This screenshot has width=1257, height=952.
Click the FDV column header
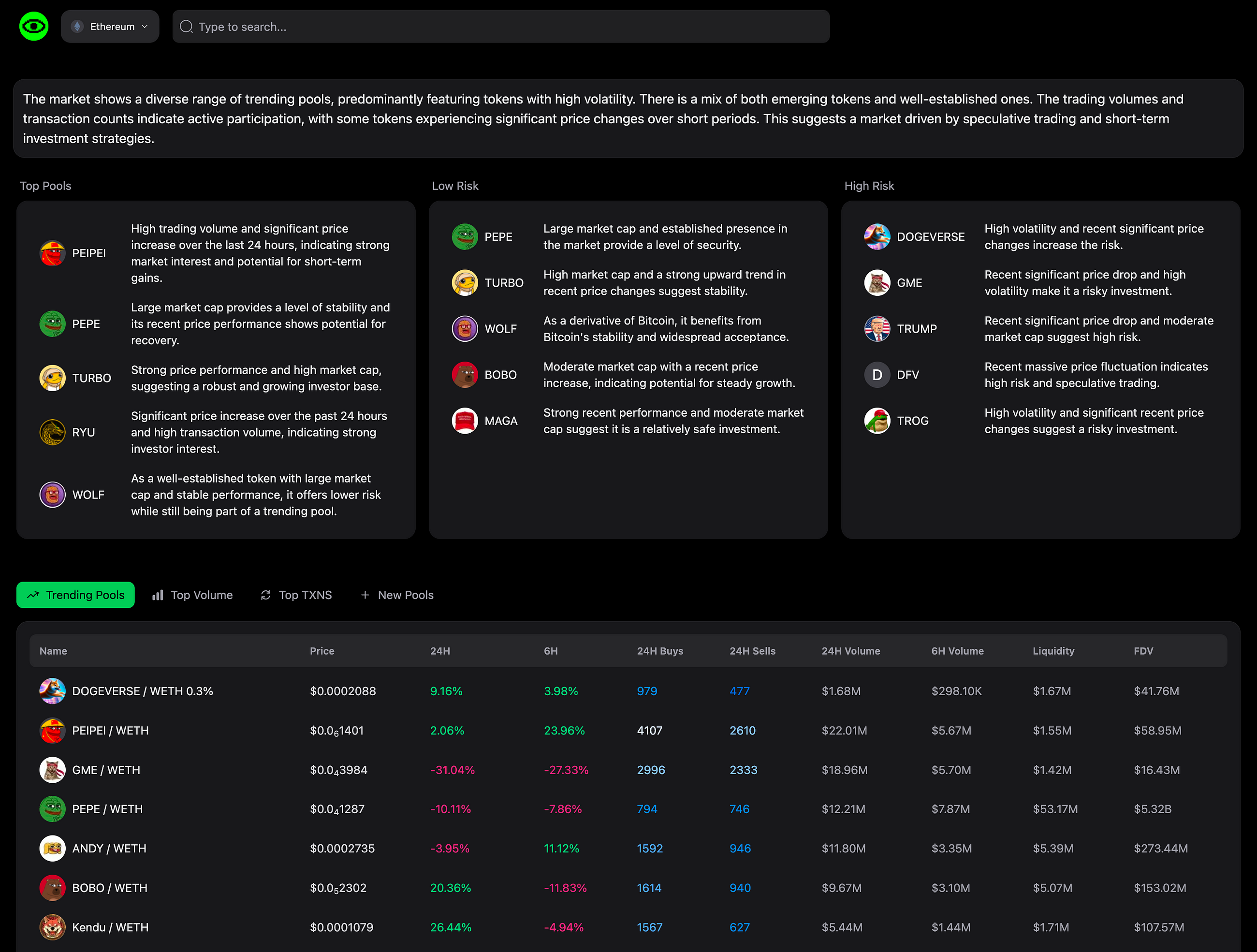coord(1143,651)
